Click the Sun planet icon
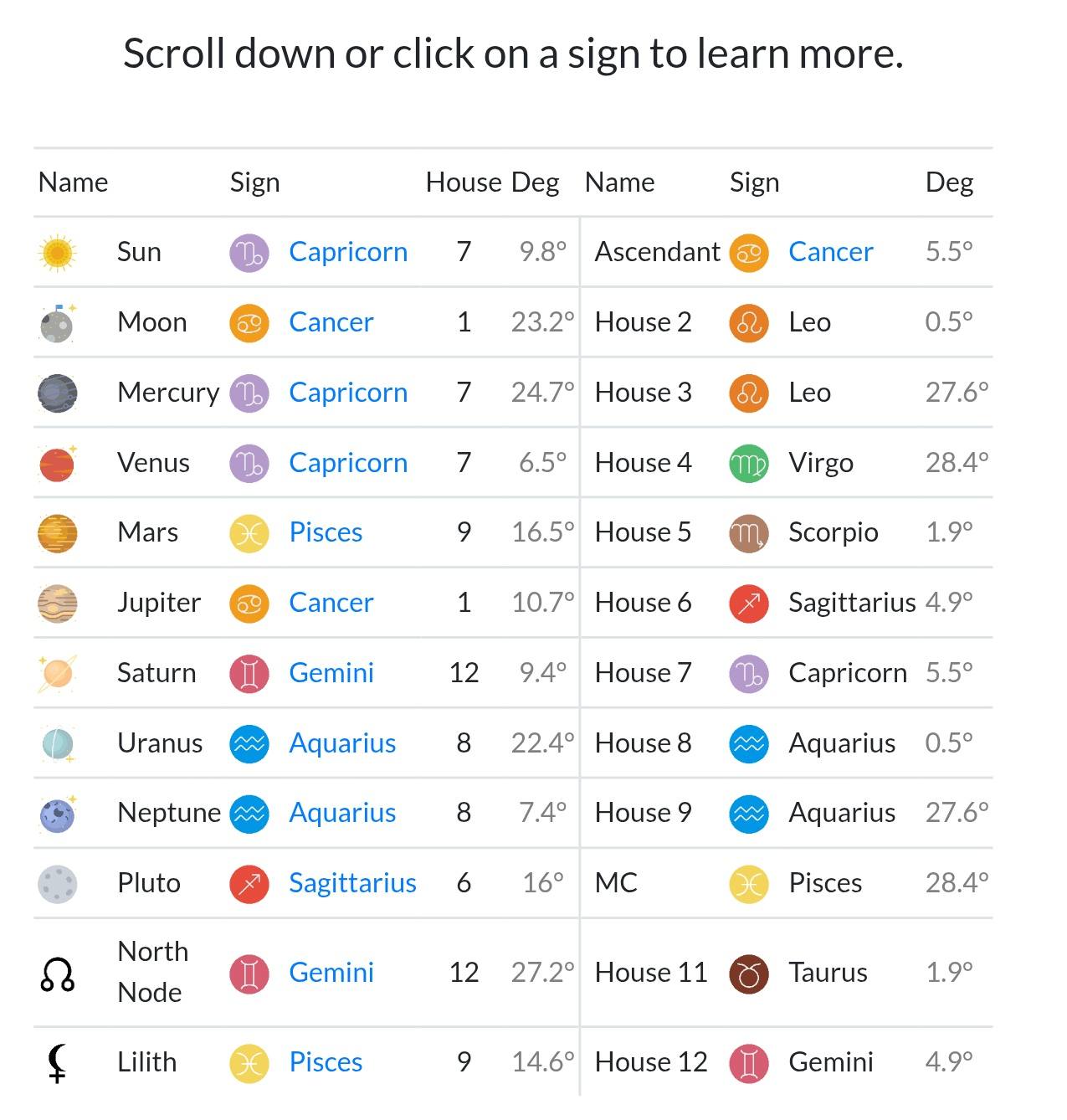 57,252
